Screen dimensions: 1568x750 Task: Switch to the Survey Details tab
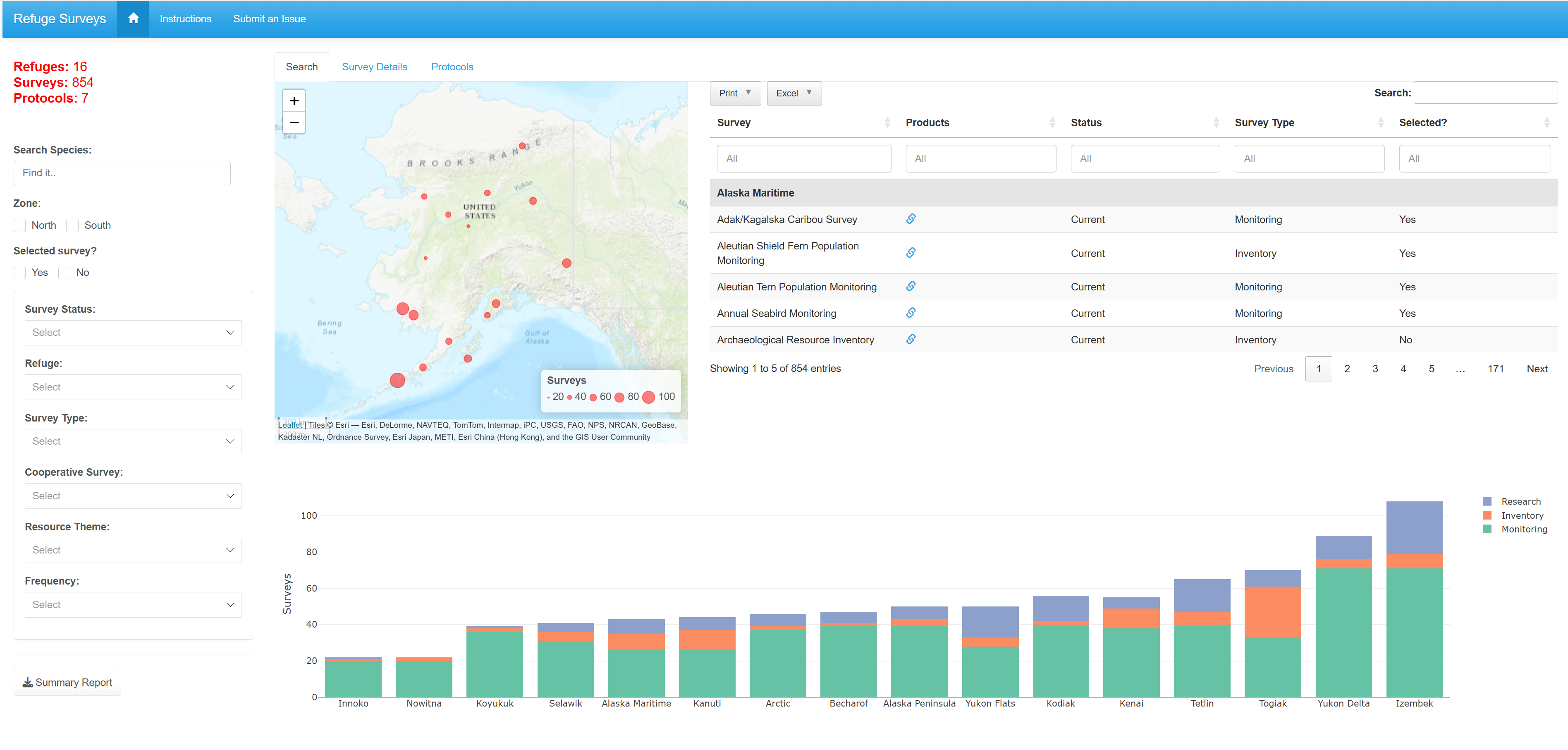pyautogui.click(x=374, y=66)
